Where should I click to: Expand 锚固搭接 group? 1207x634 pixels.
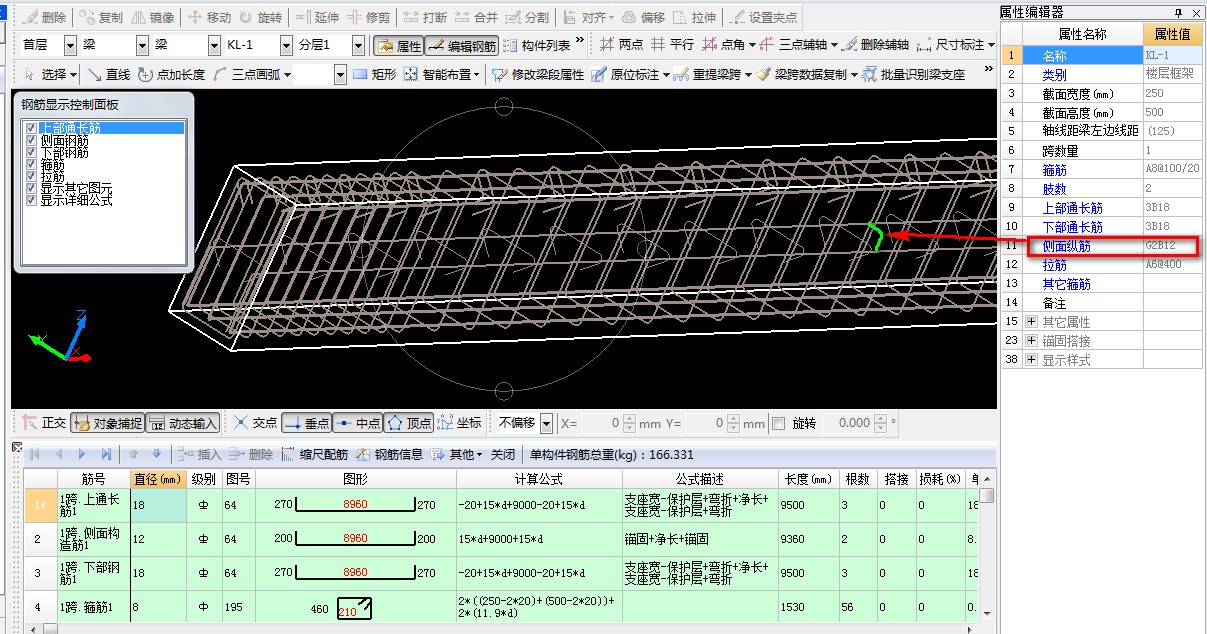pos(1032,341)
